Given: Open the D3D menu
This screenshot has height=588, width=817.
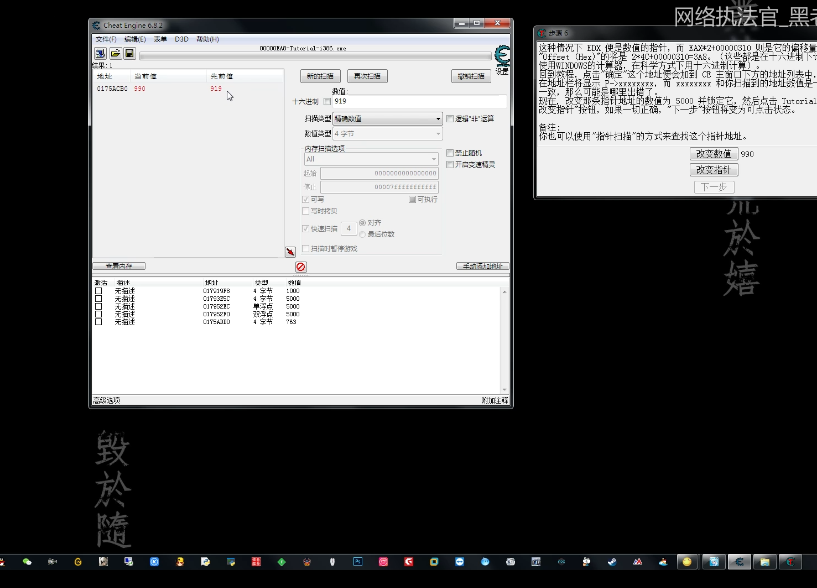Looking at the screenshot, I should [181, 39].
